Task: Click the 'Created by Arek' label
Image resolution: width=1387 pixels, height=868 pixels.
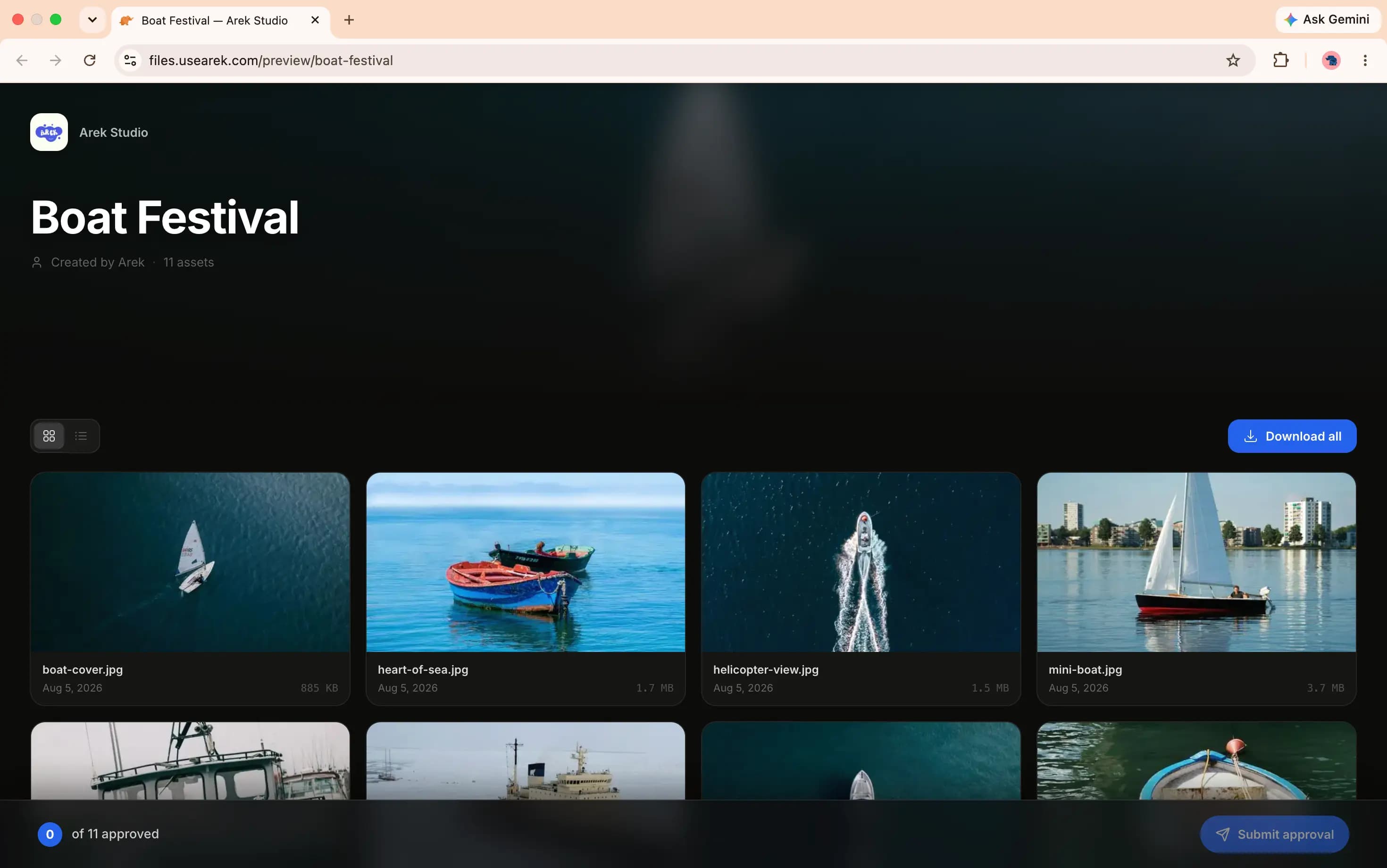Action: click(98, 262)
